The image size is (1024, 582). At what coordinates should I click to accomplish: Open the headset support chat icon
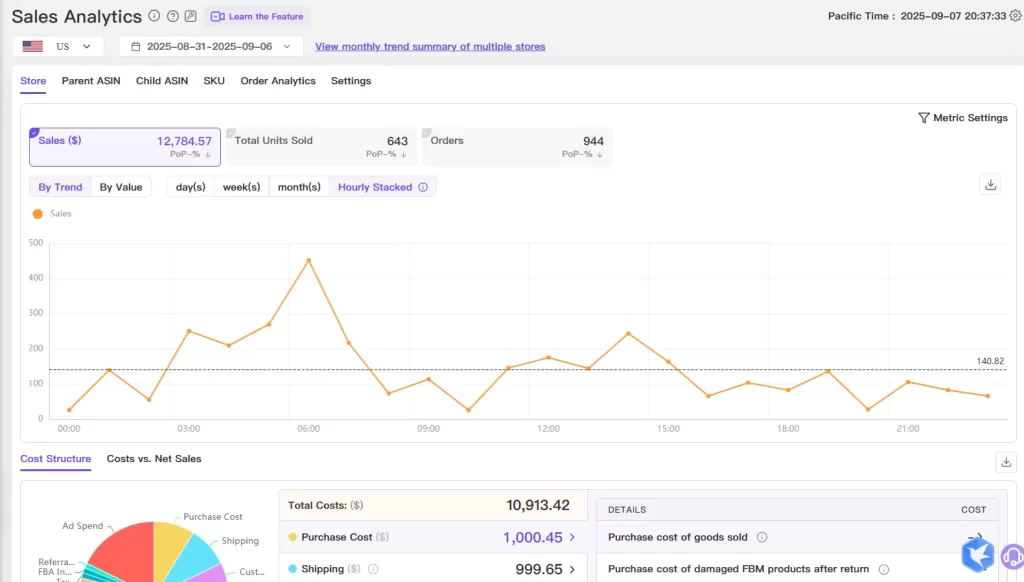(1013, 557)
